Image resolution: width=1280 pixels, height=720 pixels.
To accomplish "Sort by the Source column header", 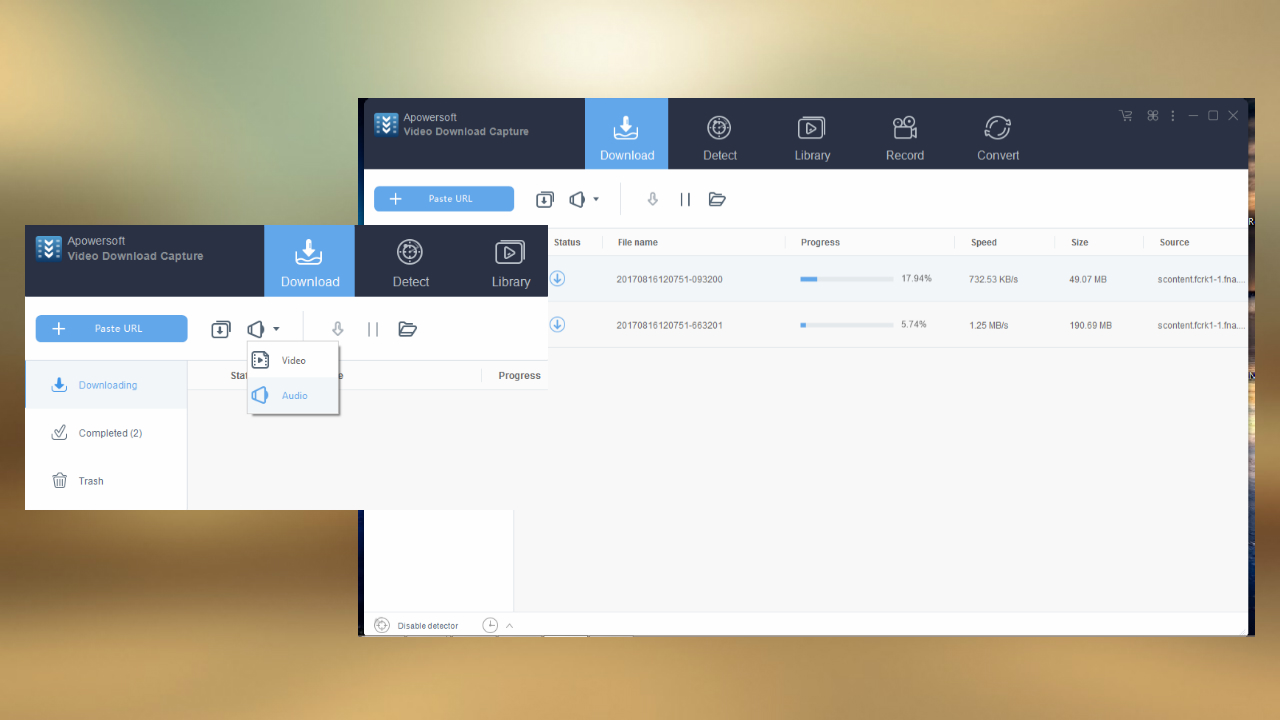I will (x=1174, y=242).
